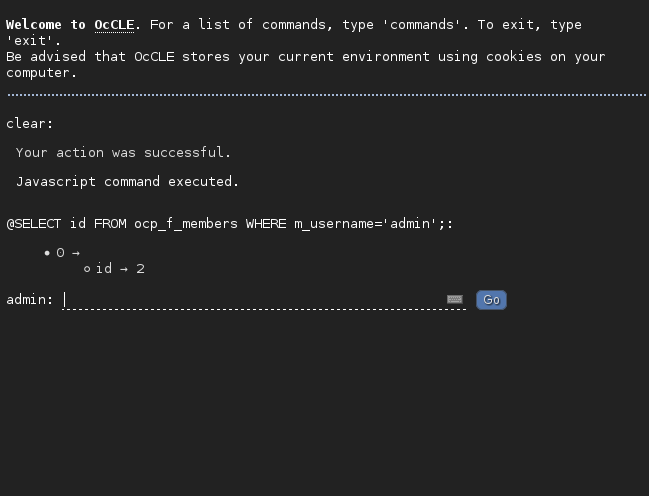Click 'Javascript command executed.' message
This screenshot has width=649, height=496.
coord(127,182)
